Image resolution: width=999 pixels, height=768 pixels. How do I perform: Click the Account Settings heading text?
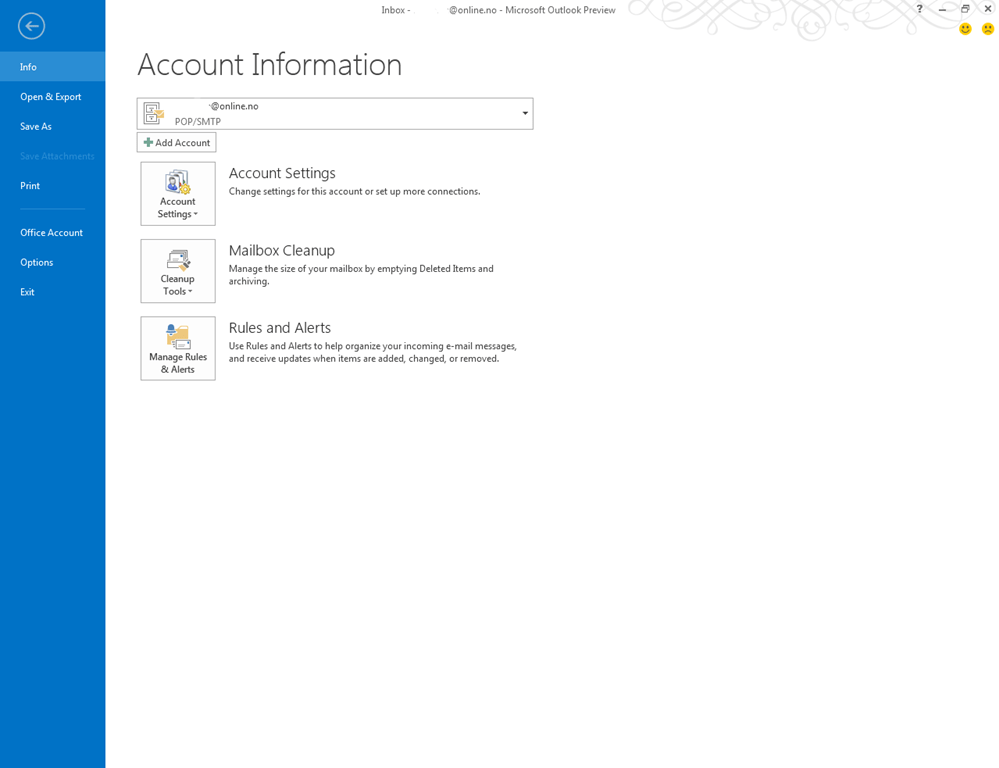coord(282,173)
